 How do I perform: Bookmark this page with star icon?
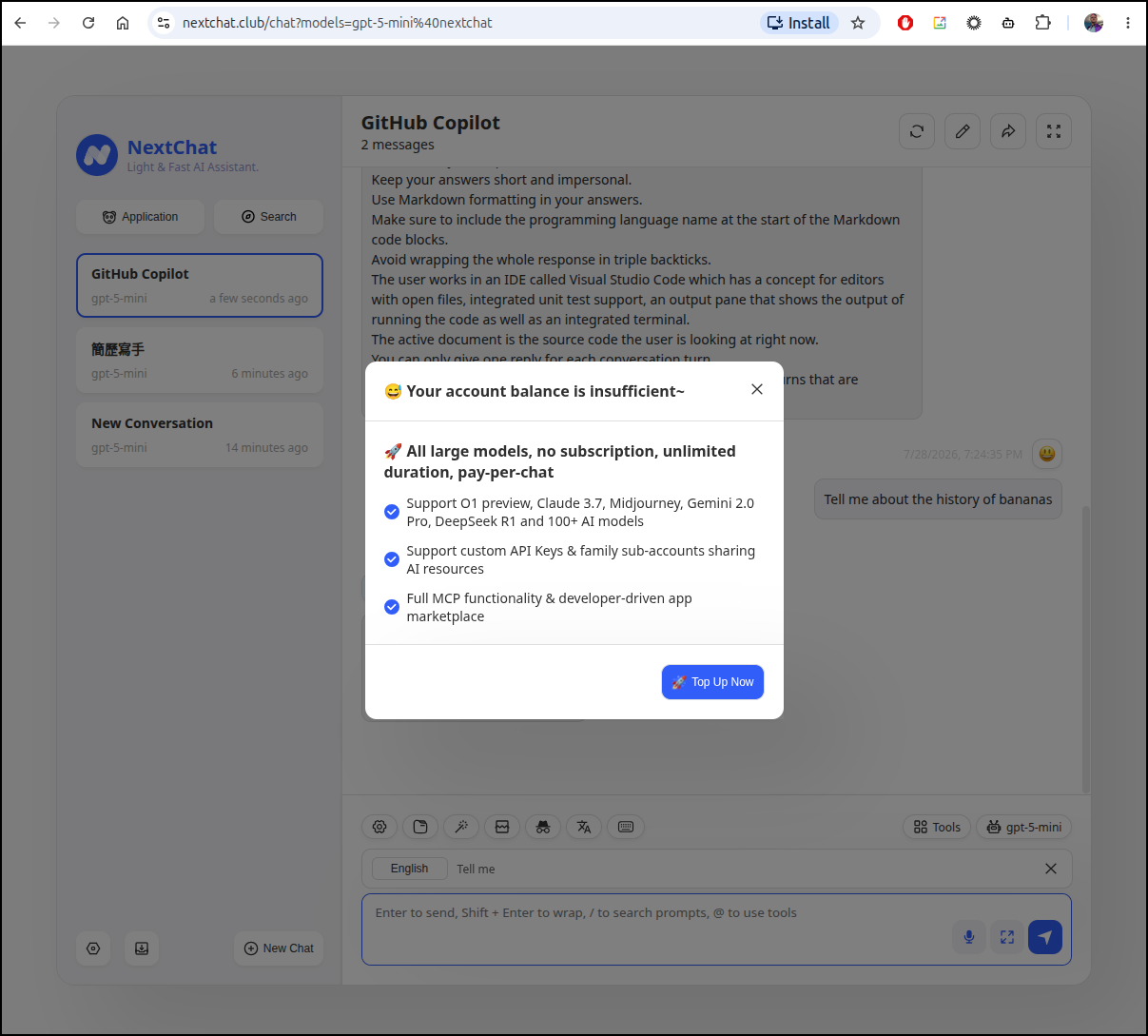point(858,23)
